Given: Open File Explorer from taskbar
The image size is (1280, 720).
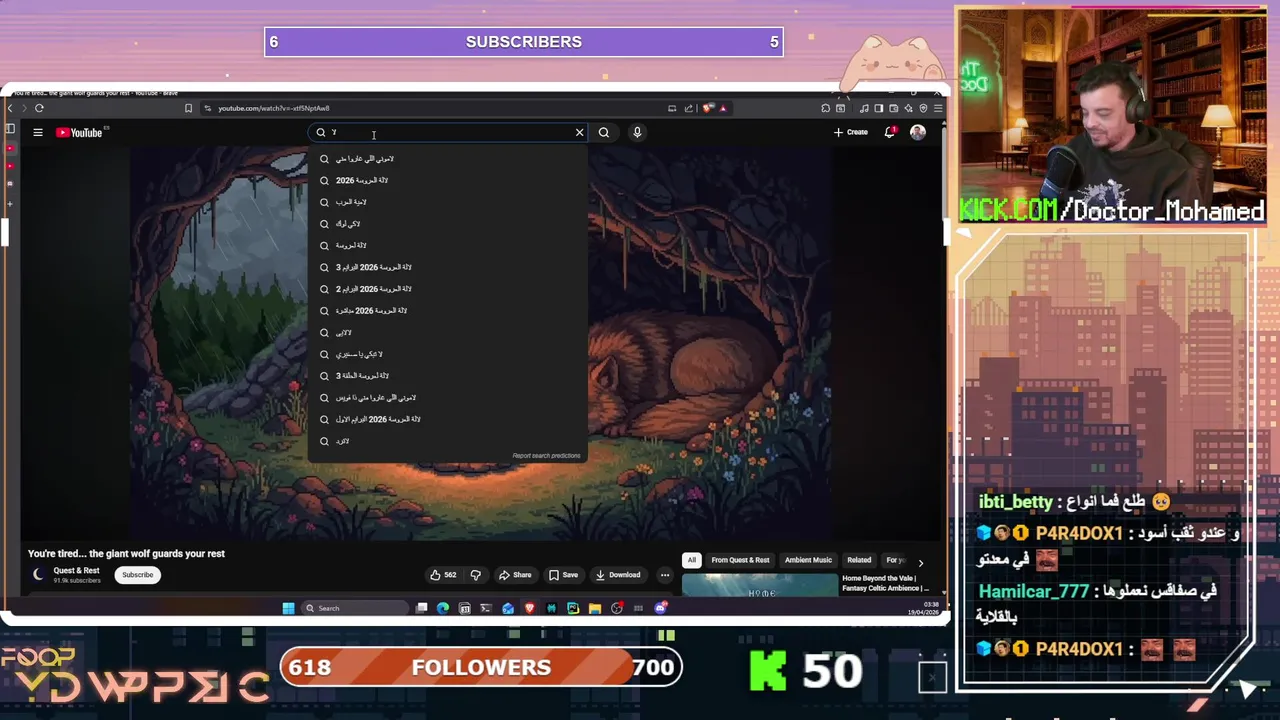Looking at the screenshot, I should coord(594,608).
